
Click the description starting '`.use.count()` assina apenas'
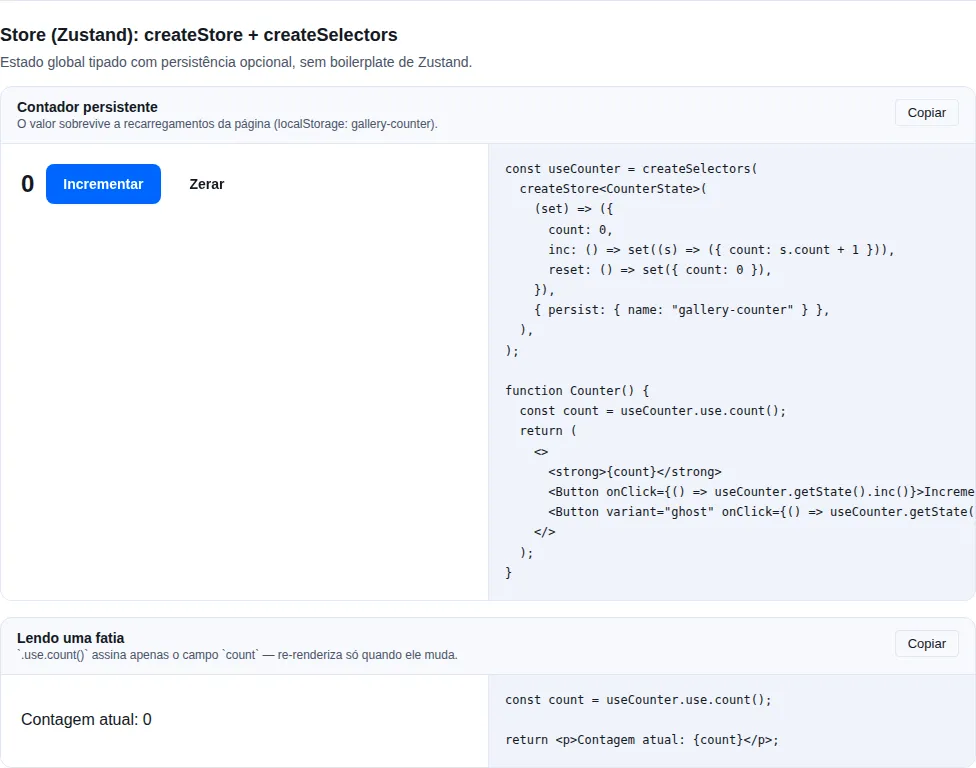pyautogui.click(x=237, y=655)
